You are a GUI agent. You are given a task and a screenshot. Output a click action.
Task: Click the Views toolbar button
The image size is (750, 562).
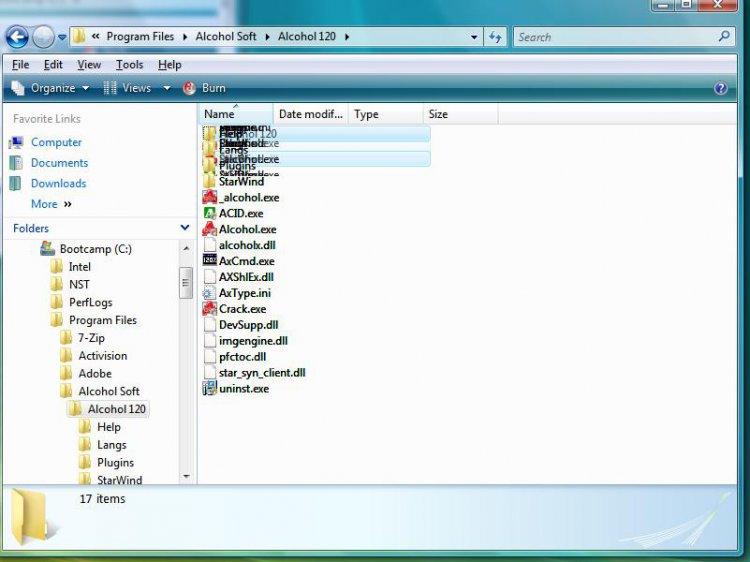(127, 88)
